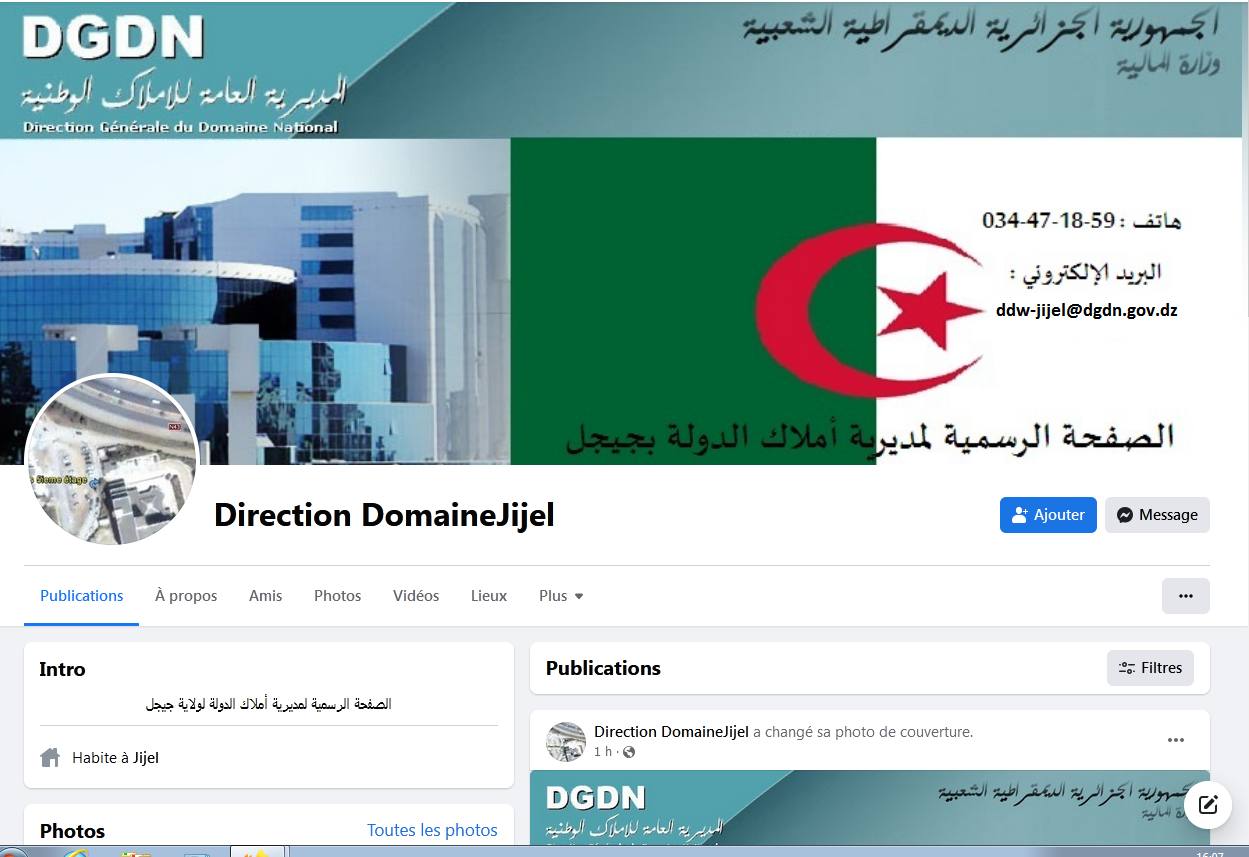Screen dimensions: 1249x857
Task: Click the circular profile picture
Action: (x=112, y=461)
